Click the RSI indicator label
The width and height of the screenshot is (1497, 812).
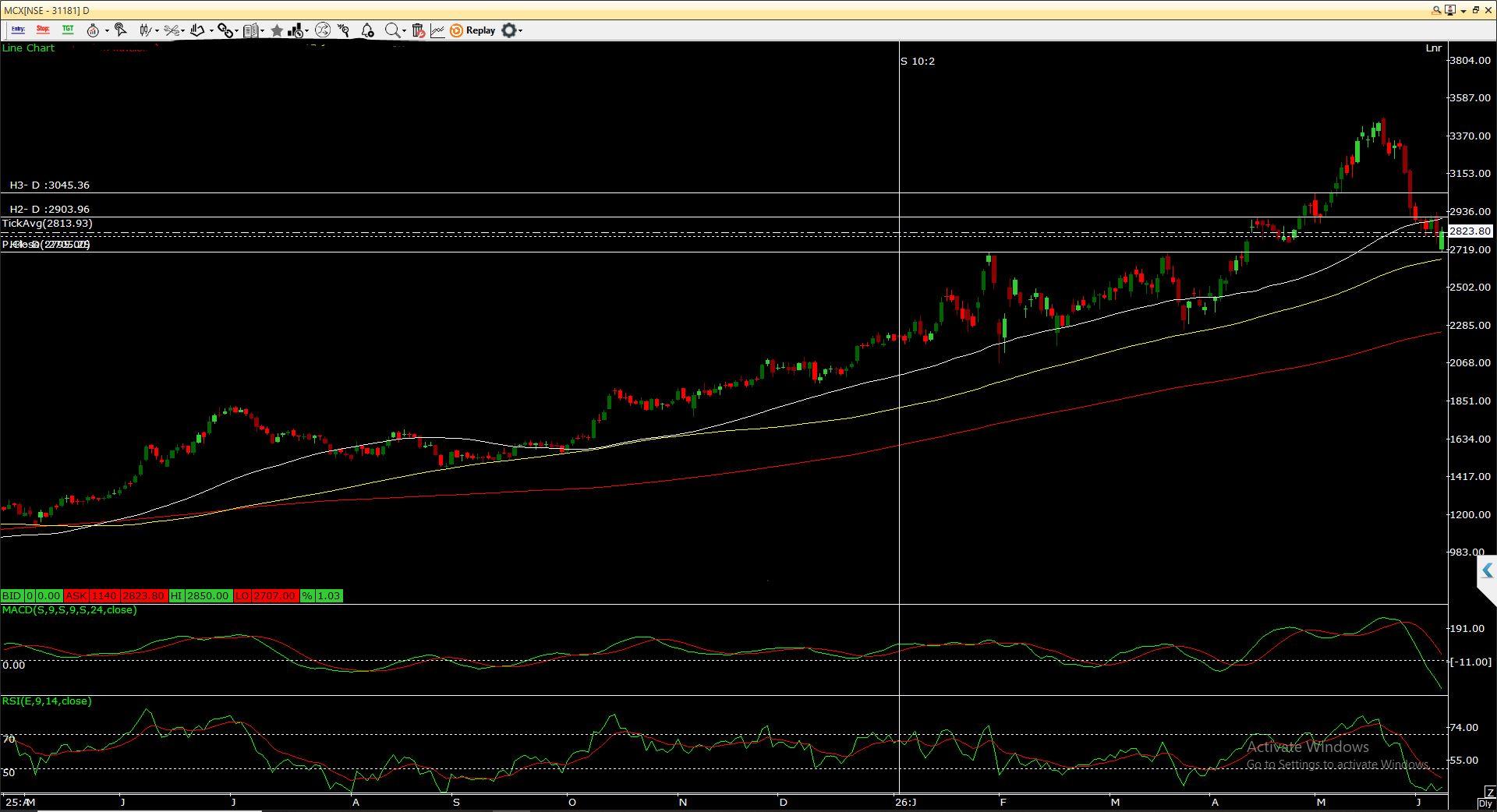pos(47,701)
